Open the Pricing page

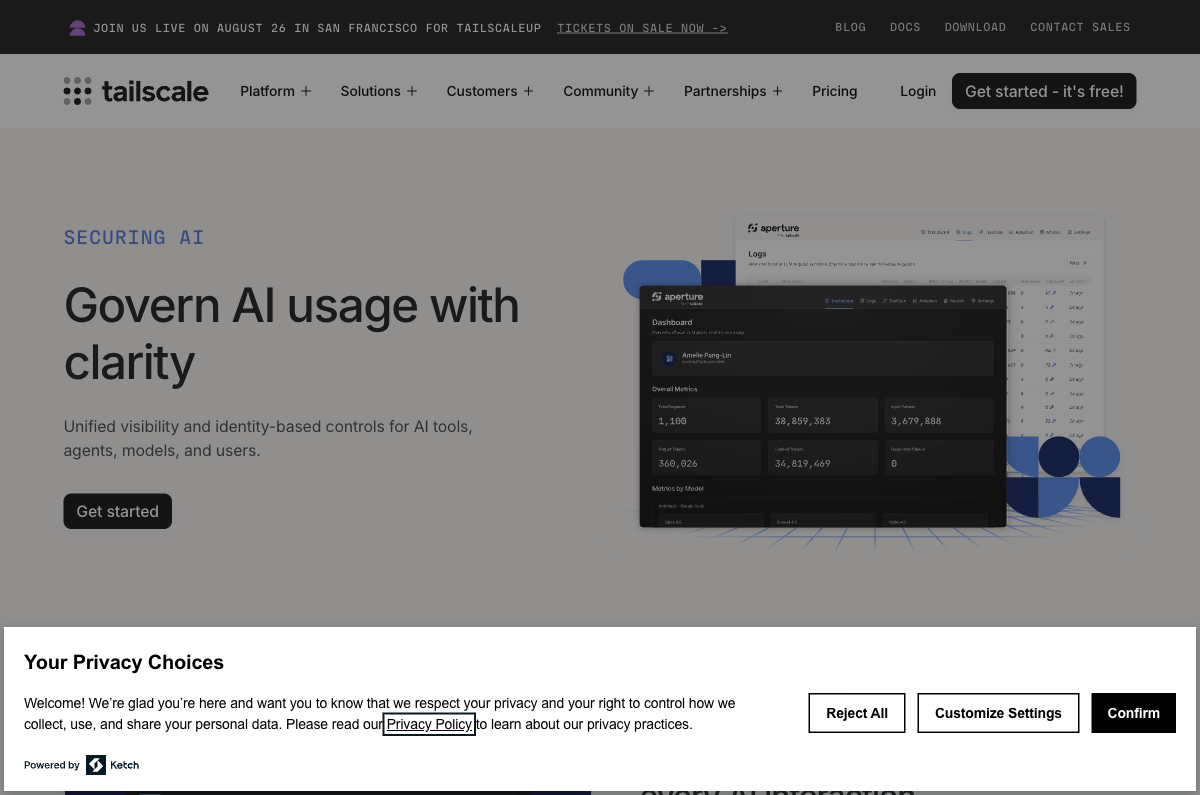(835, 91)
